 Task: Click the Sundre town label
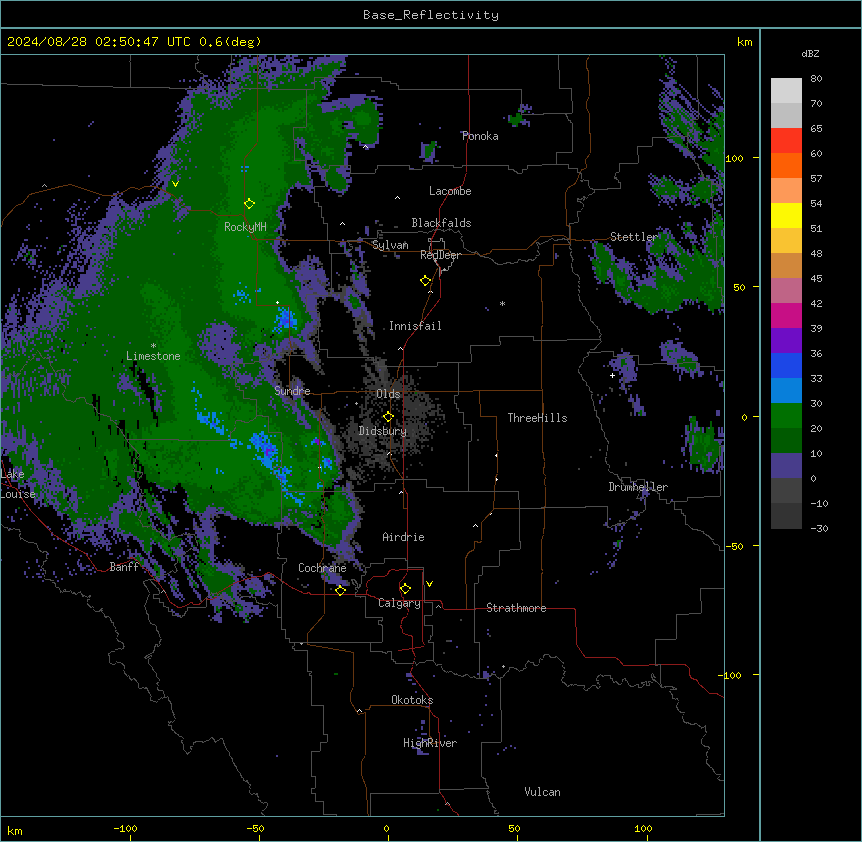click(292, 391)
